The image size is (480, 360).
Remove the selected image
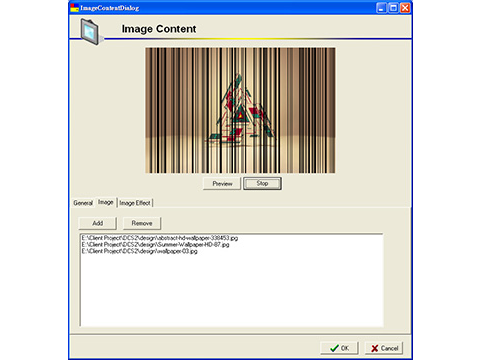pos(142,223)
